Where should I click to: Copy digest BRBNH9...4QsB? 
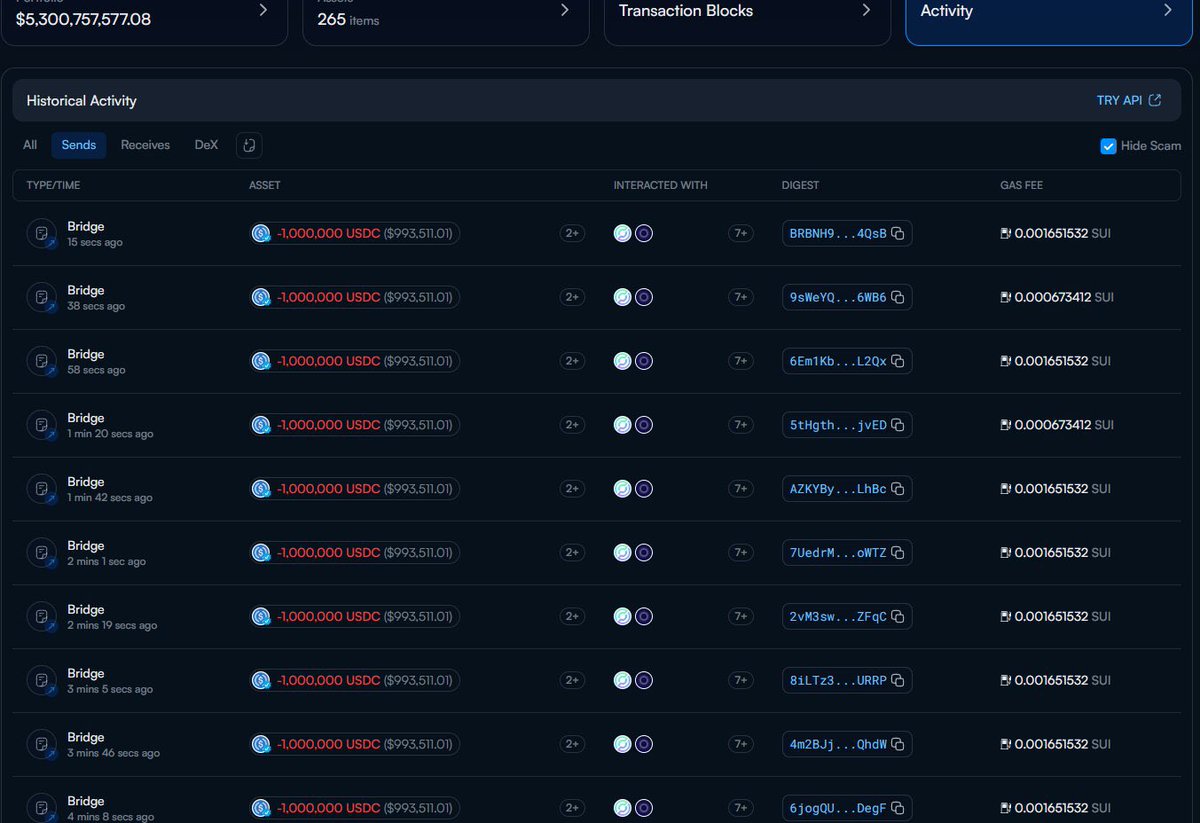[x=898, y=233]
